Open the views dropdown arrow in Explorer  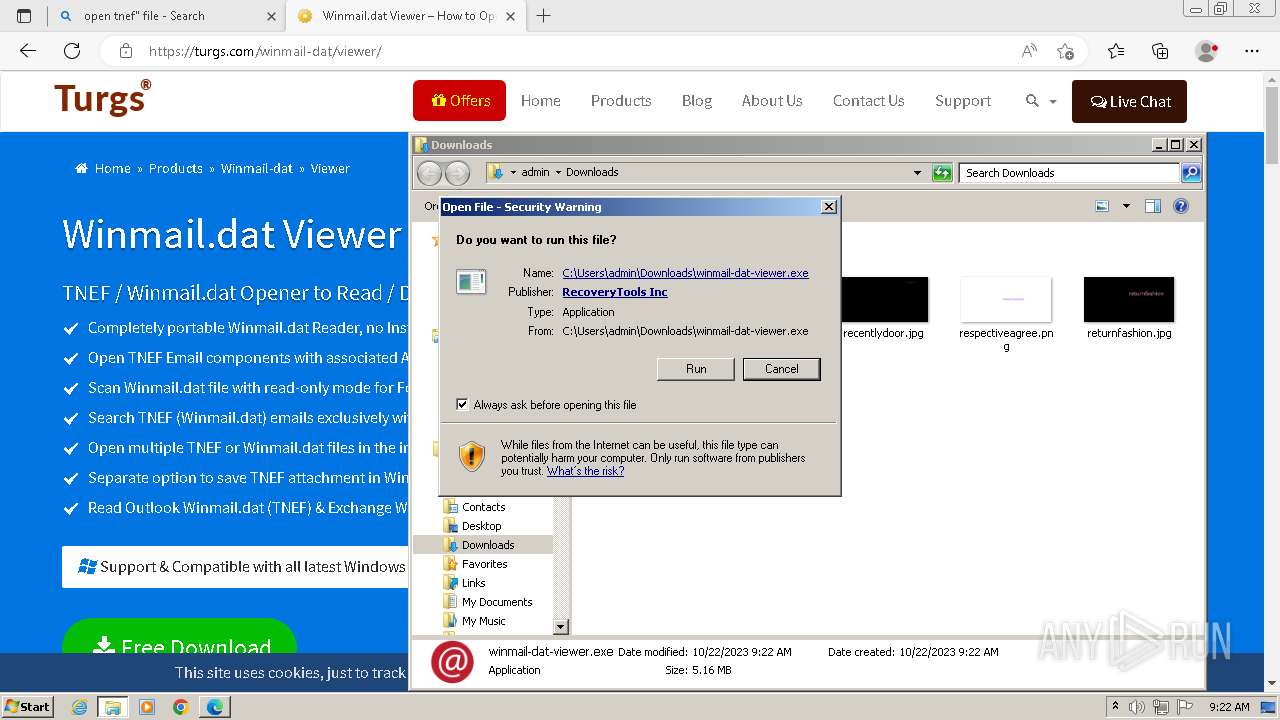coord(1126,206)
